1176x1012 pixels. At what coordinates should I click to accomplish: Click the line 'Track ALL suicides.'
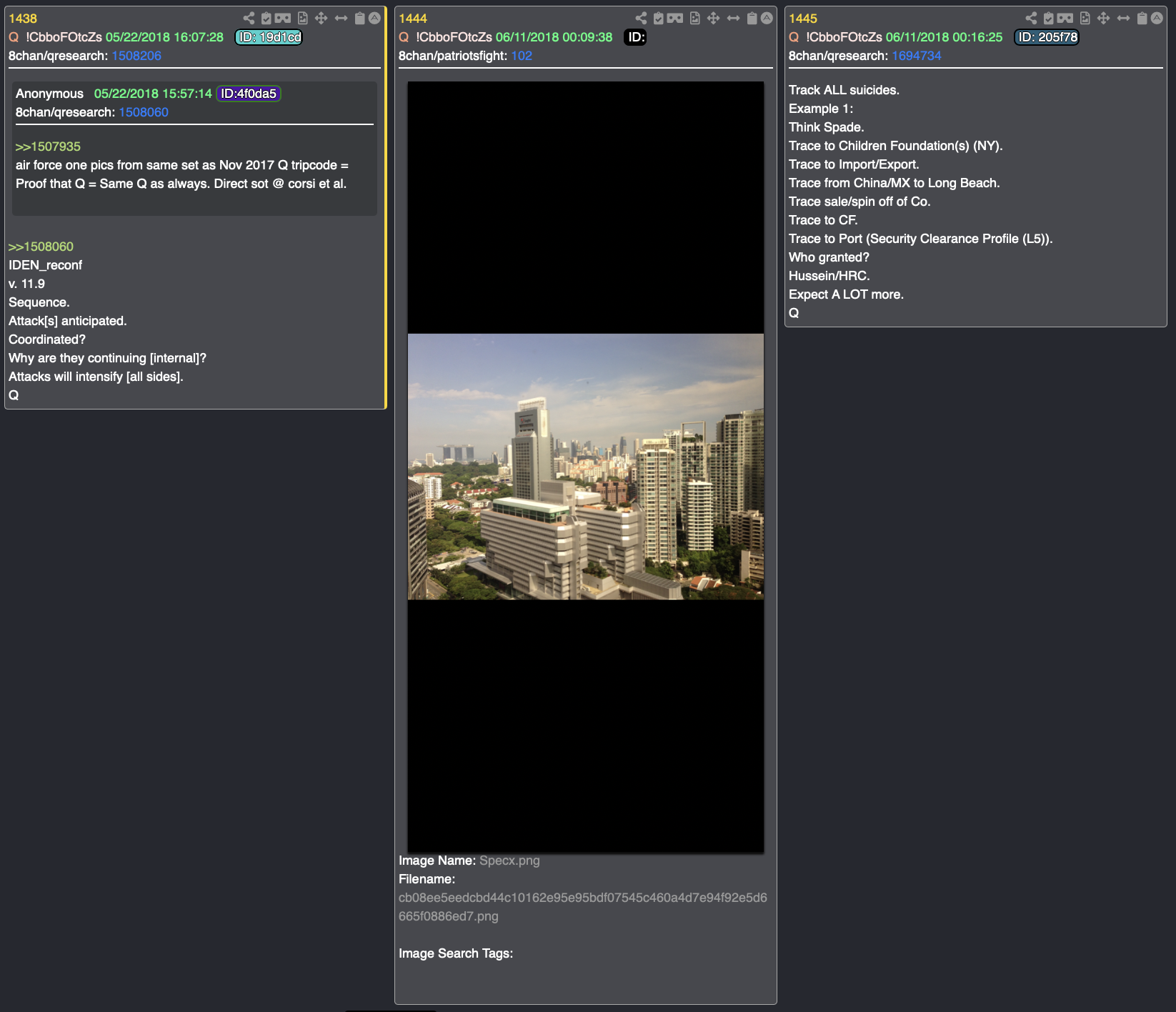pyautogui.click(x=844, y=90)
